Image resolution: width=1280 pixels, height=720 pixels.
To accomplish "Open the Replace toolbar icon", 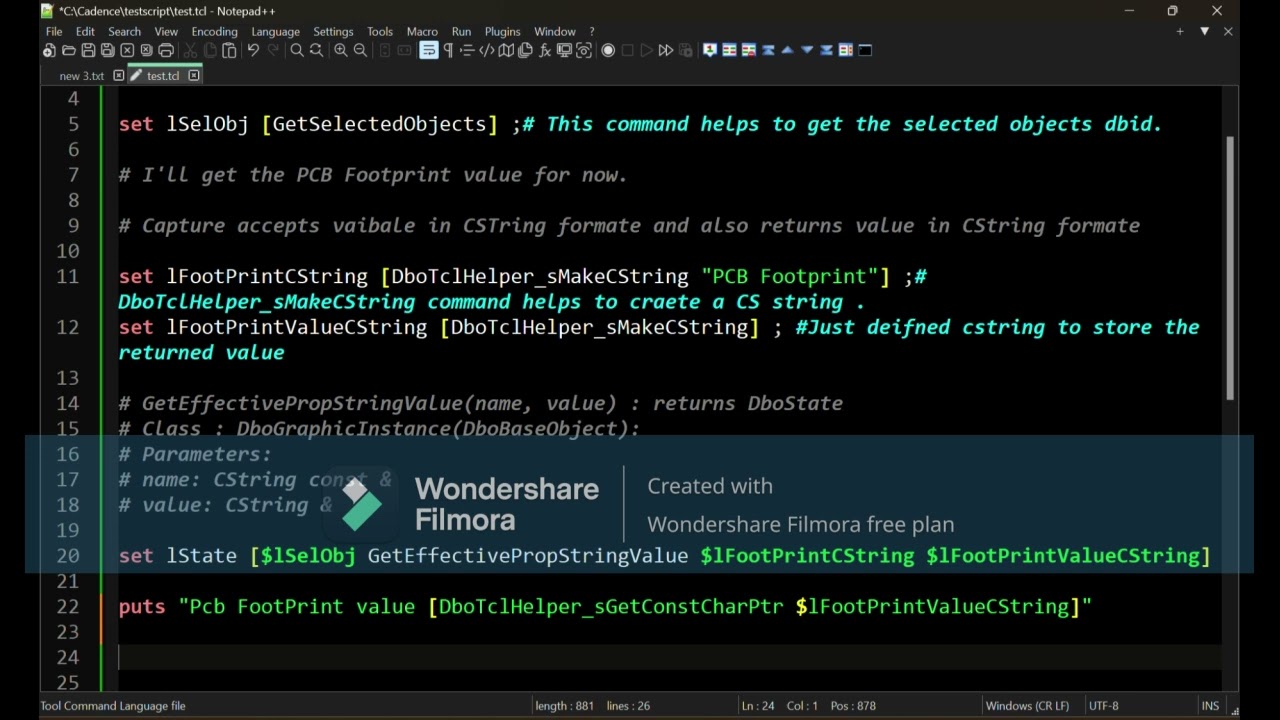I will point(316,50).
